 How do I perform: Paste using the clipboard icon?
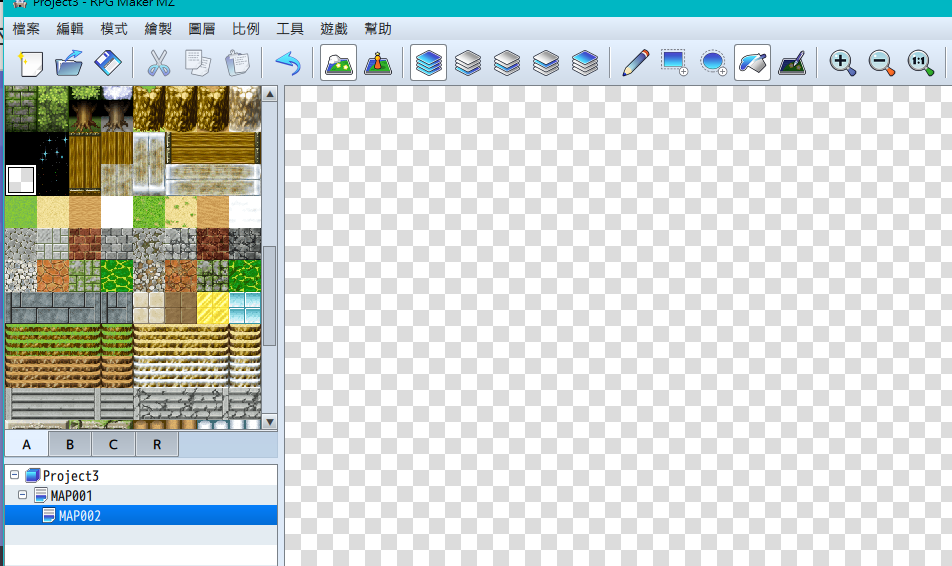point(237,63)
